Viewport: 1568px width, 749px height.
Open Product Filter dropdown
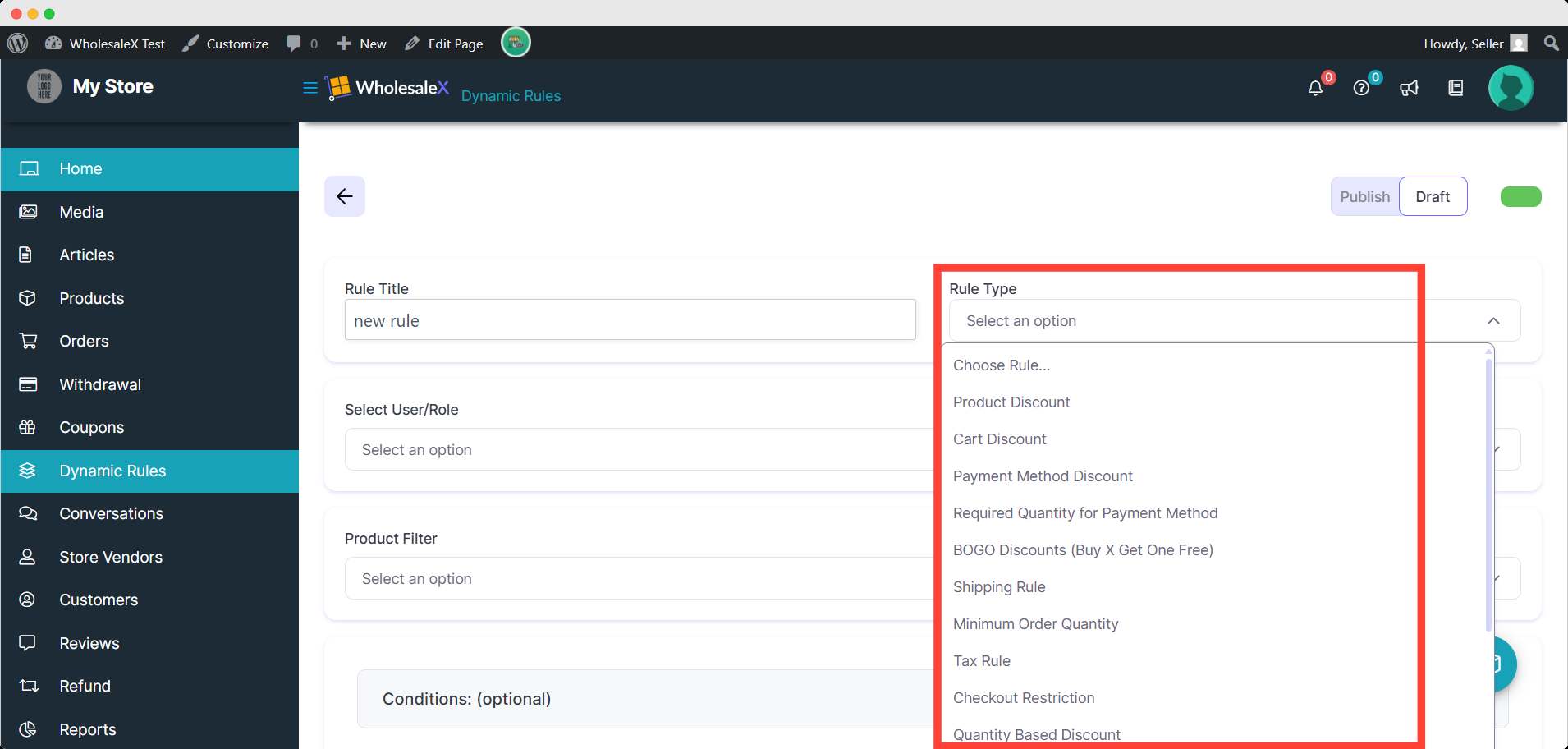coord(639,579)
